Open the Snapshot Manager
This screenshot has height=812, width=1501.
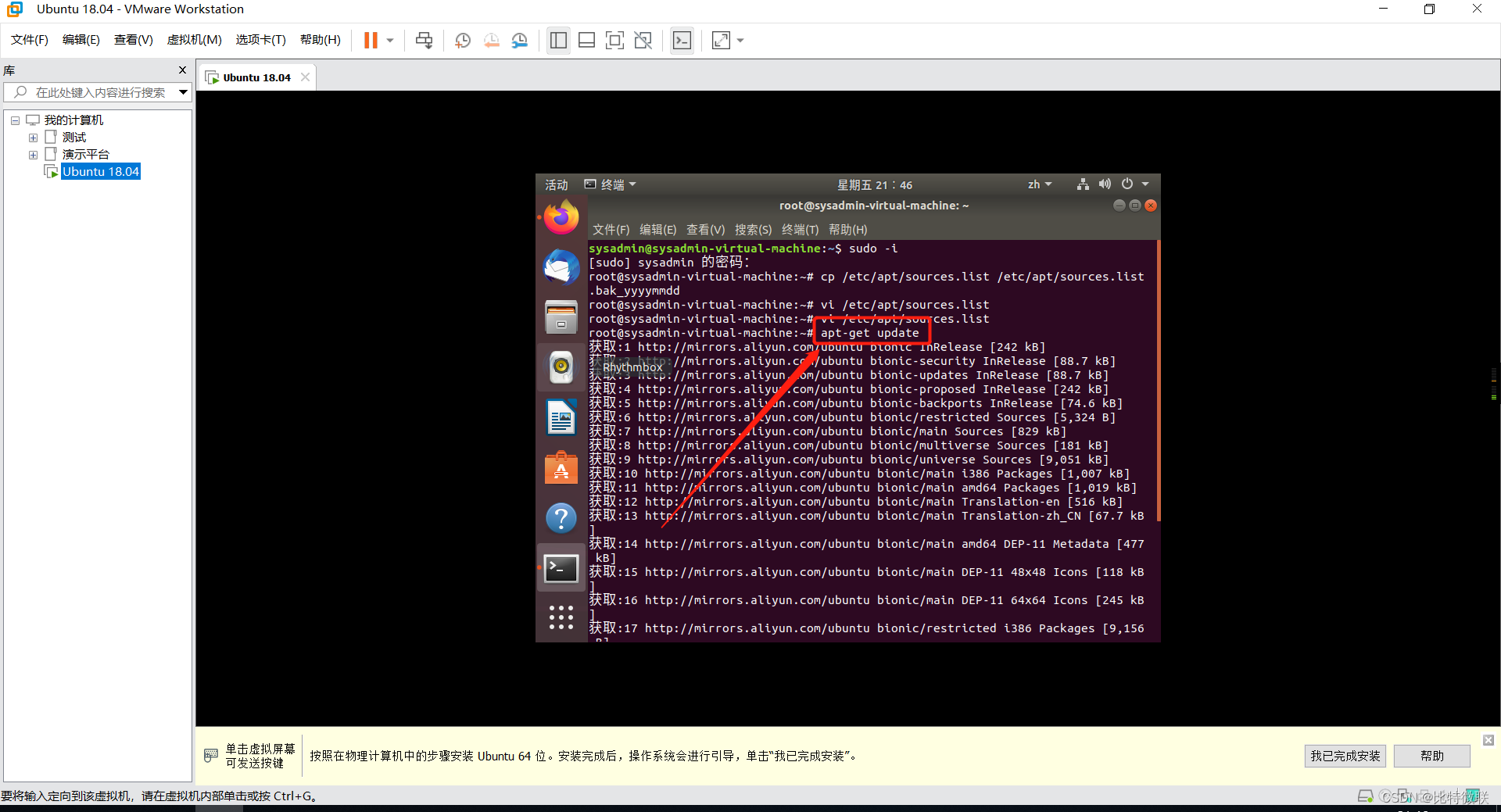pyautogui.click(x=520, y=40)
